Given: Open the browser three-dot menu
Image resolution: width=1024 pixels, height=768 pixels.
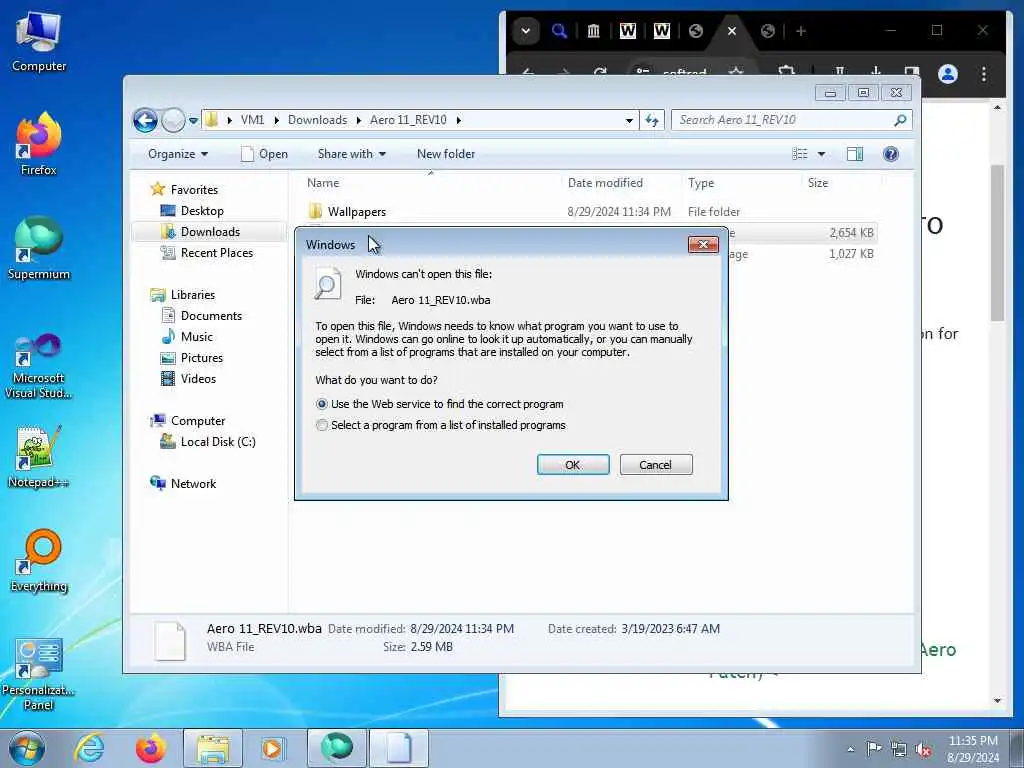Looking at the screenshot, I should [984, 74].
